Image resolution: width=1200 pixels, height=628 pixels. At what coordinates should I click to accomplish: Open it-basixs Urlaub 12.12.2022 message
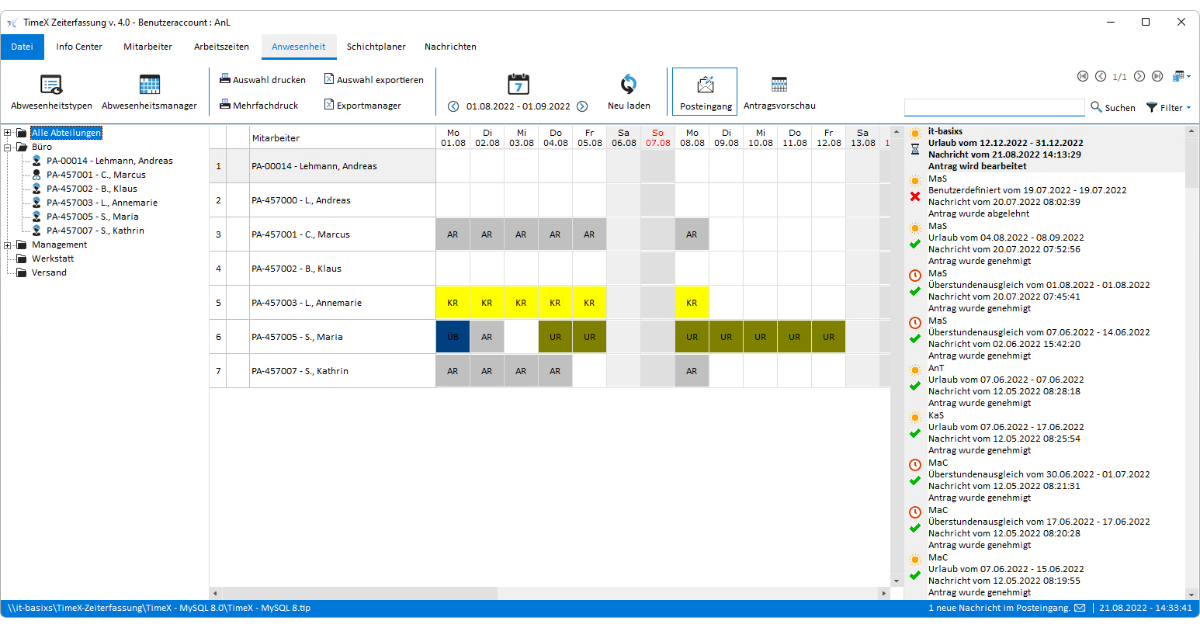1044,148
